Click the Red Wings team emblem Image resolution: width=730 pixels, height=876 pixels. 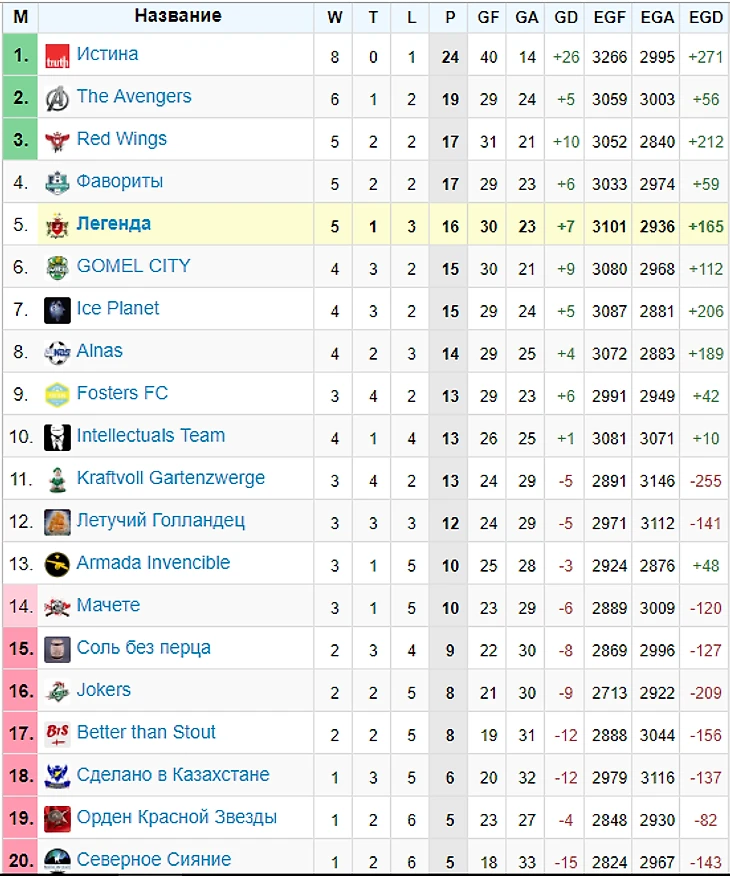pos(57,141)
